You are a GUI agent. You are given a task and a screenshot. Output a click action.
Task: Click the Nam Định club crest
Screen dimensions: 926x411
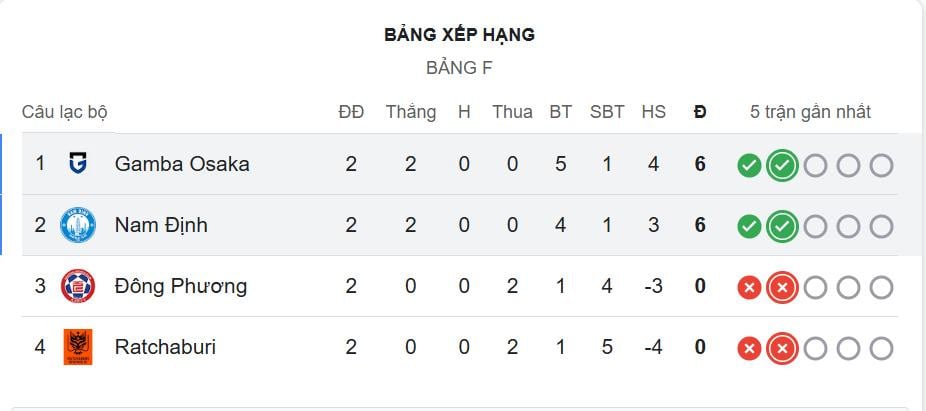(77, 225)
